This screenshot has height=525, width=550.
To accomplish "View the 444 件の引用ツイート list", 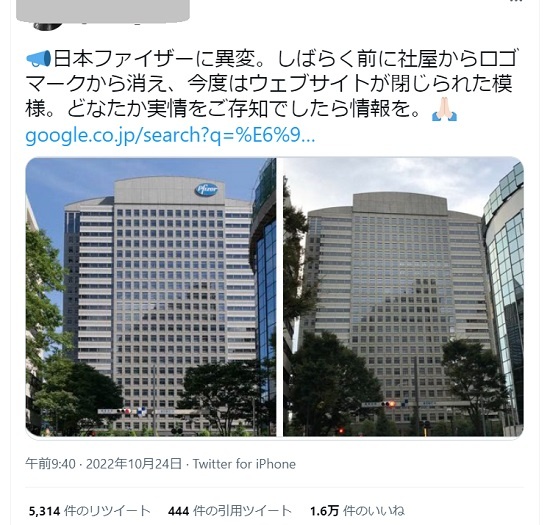I will [x=230, y=511].
